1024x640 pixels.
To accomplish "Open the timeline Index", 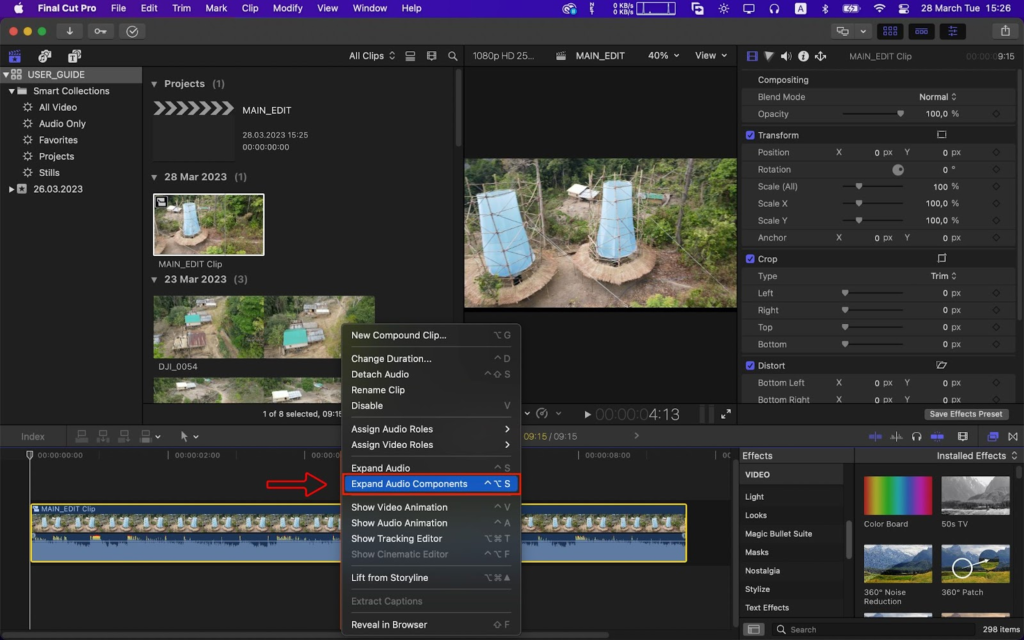I will 33,436.
